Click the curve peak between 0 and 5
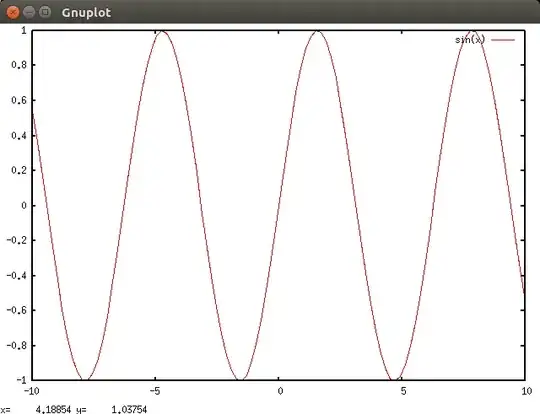This screenshot has width=540, height=414. point(317,32)
